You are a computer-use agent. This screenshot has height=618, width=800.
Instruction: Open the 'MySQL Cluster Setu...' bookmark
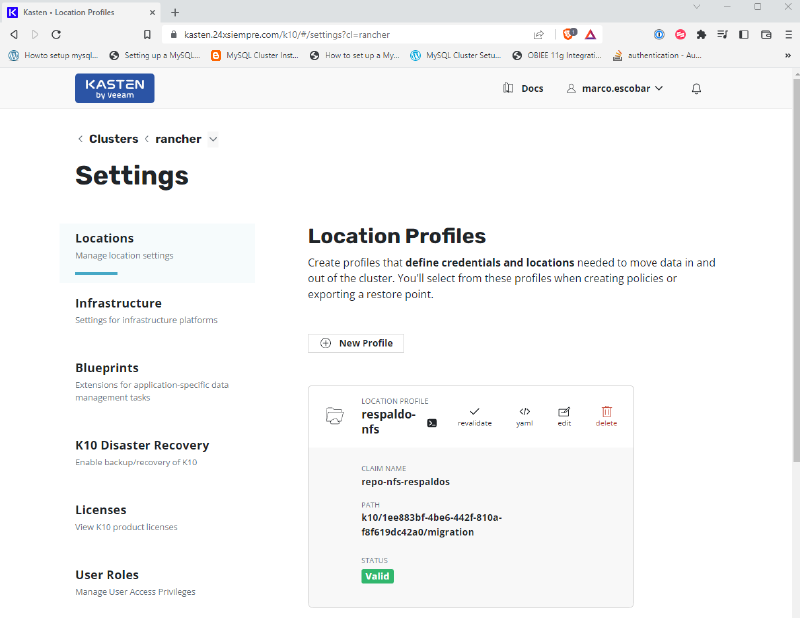[x=456, y=55]
